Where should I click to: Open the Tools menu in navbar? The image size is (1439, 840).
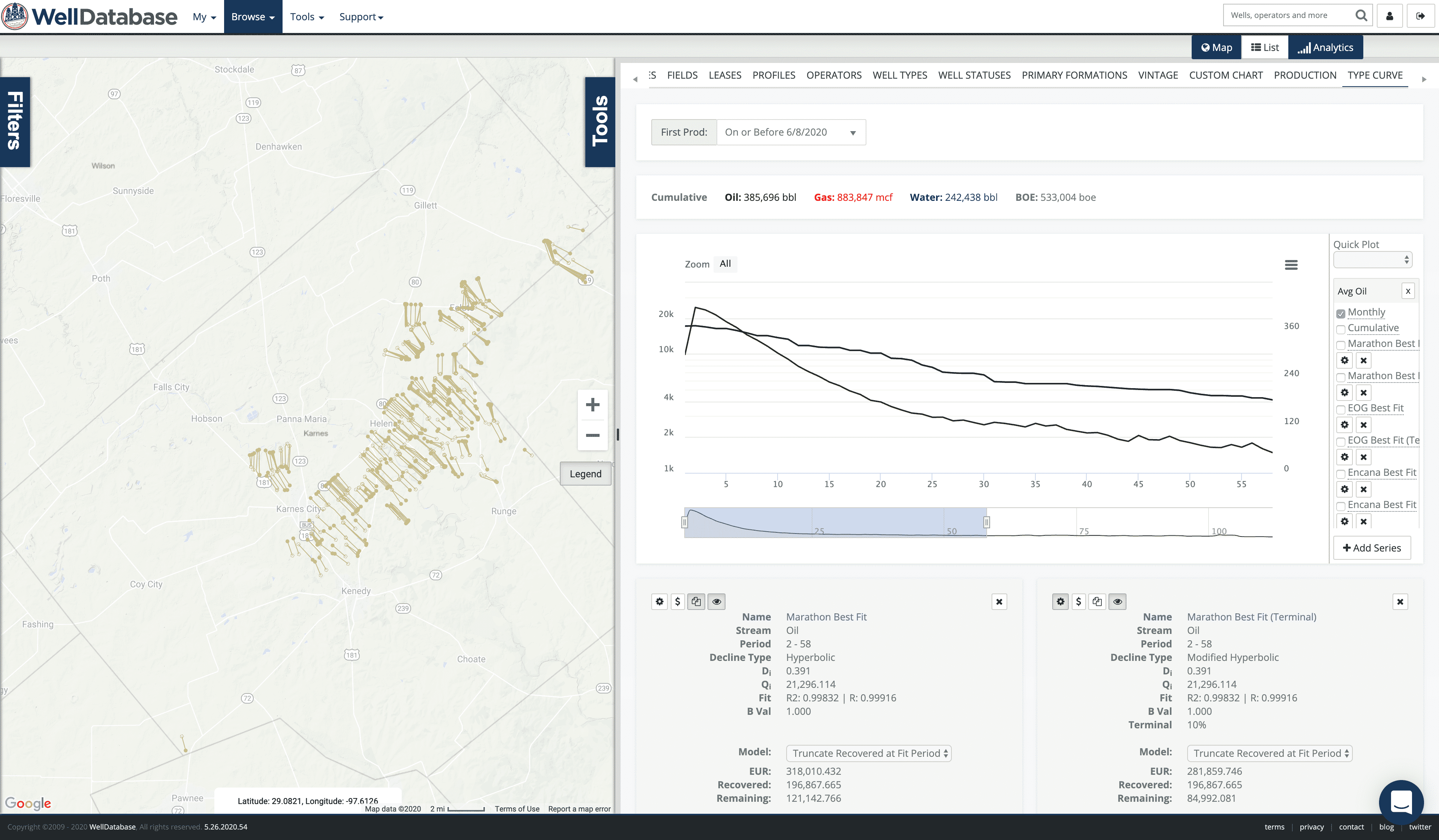(x=307, y=16)
